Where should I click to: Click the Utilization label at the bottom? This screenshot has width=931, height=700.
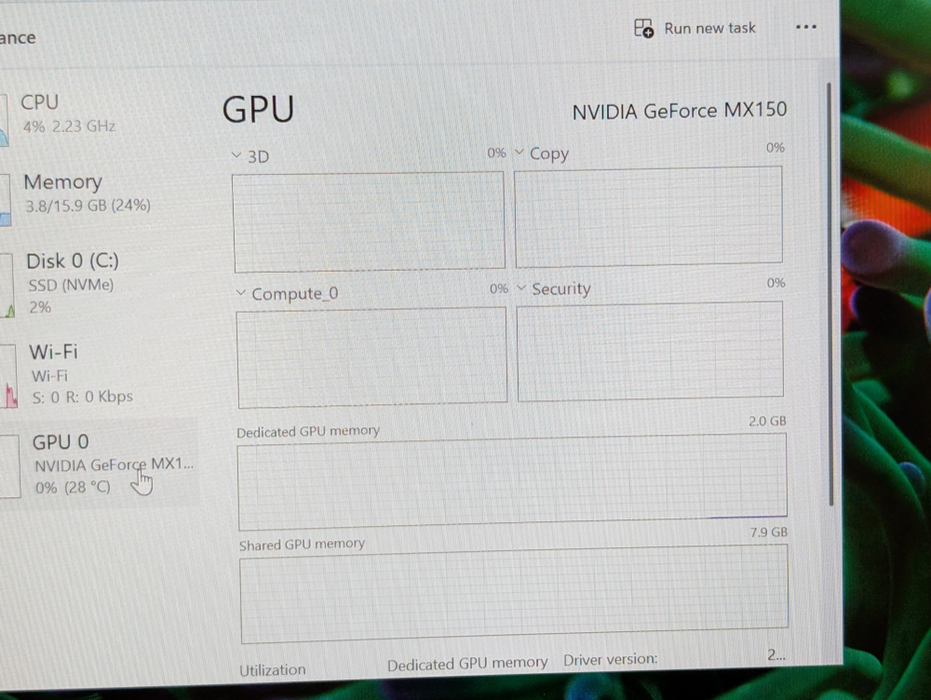(x=273, y=670)
